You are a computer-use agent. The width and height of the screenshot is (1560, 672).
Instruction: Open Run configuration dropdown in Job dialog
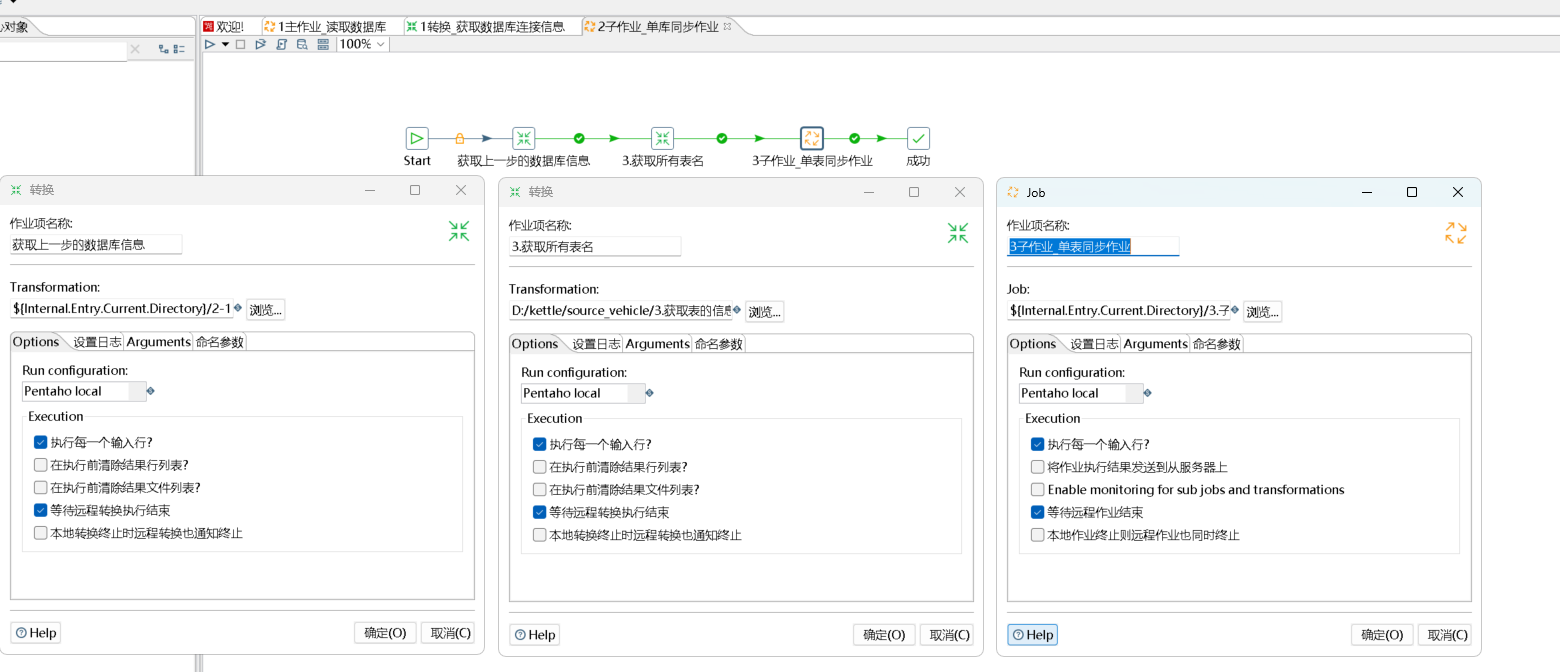point(1134,393)
